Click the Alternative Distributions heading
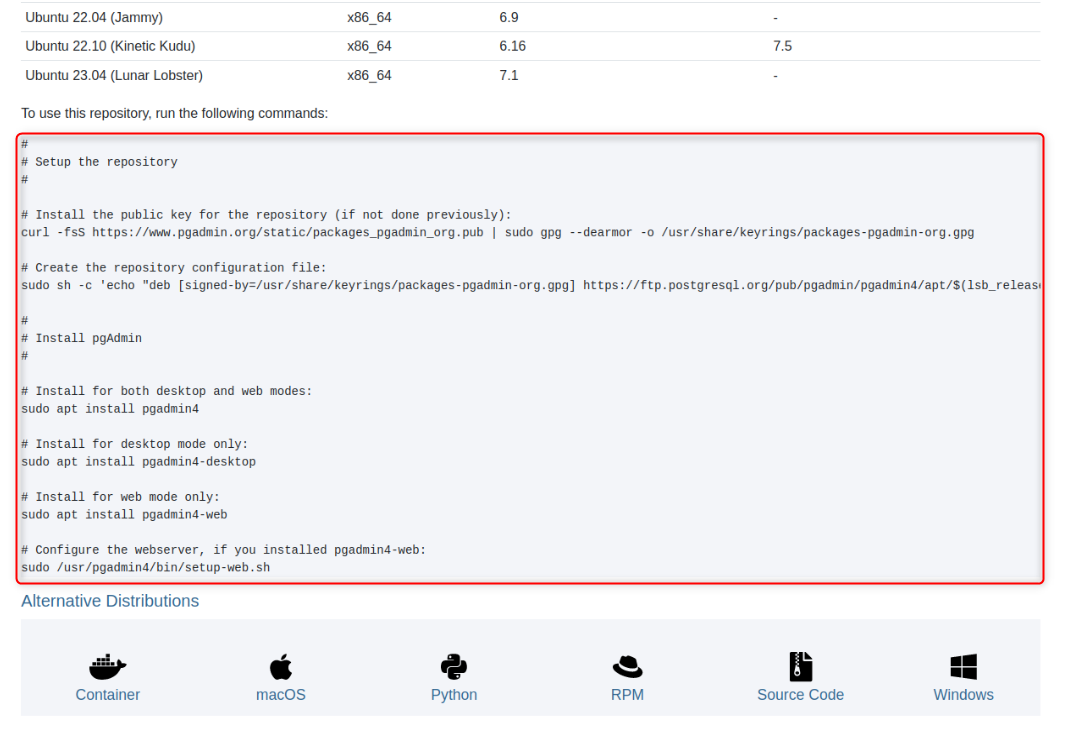Viewport: 1066px width, 730px height. point(110,601)
